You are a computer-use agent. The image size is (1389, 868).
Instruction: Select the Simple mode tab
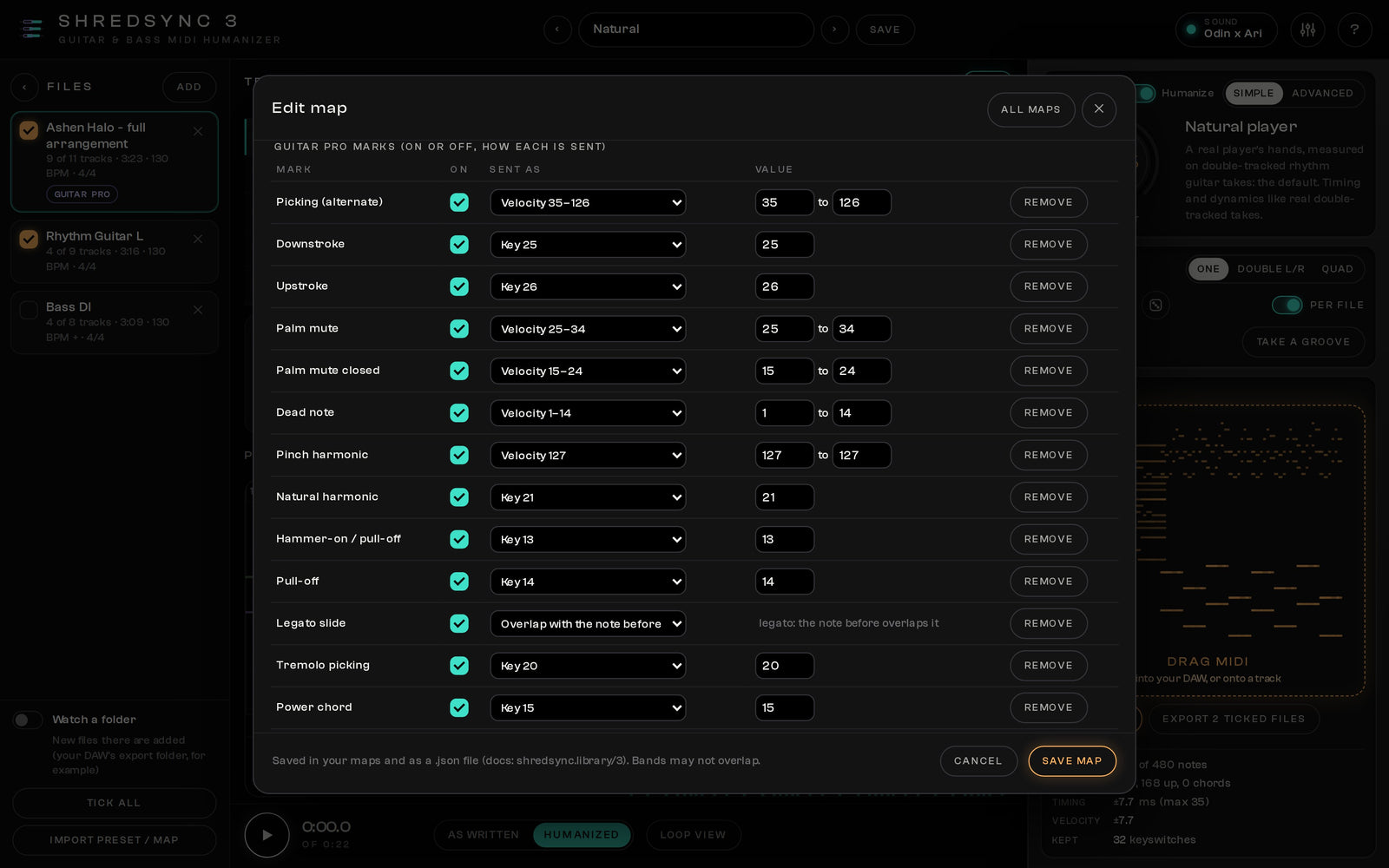1254,93
